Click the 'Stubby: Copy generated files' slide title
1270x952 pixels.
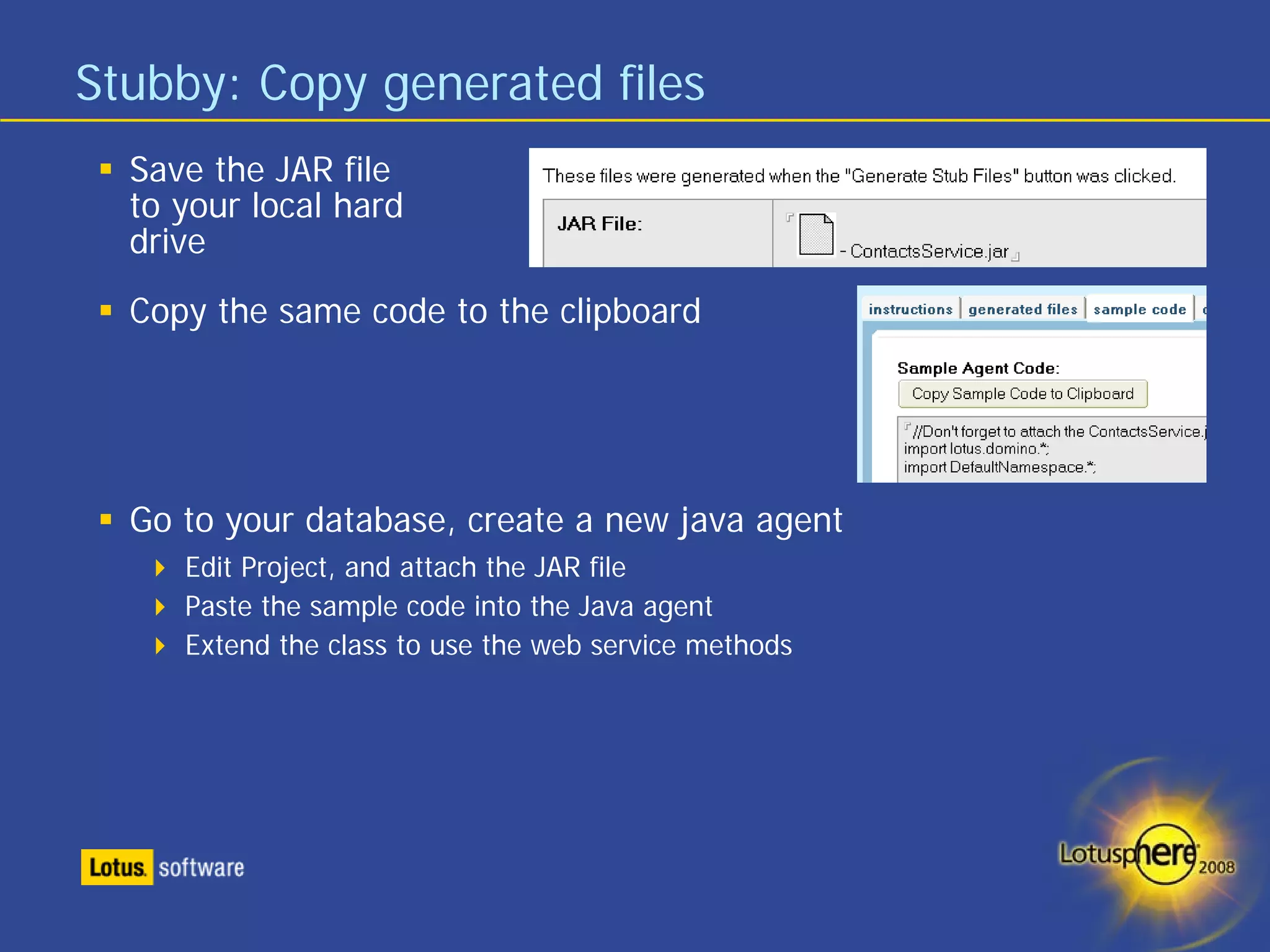[390, 83]
